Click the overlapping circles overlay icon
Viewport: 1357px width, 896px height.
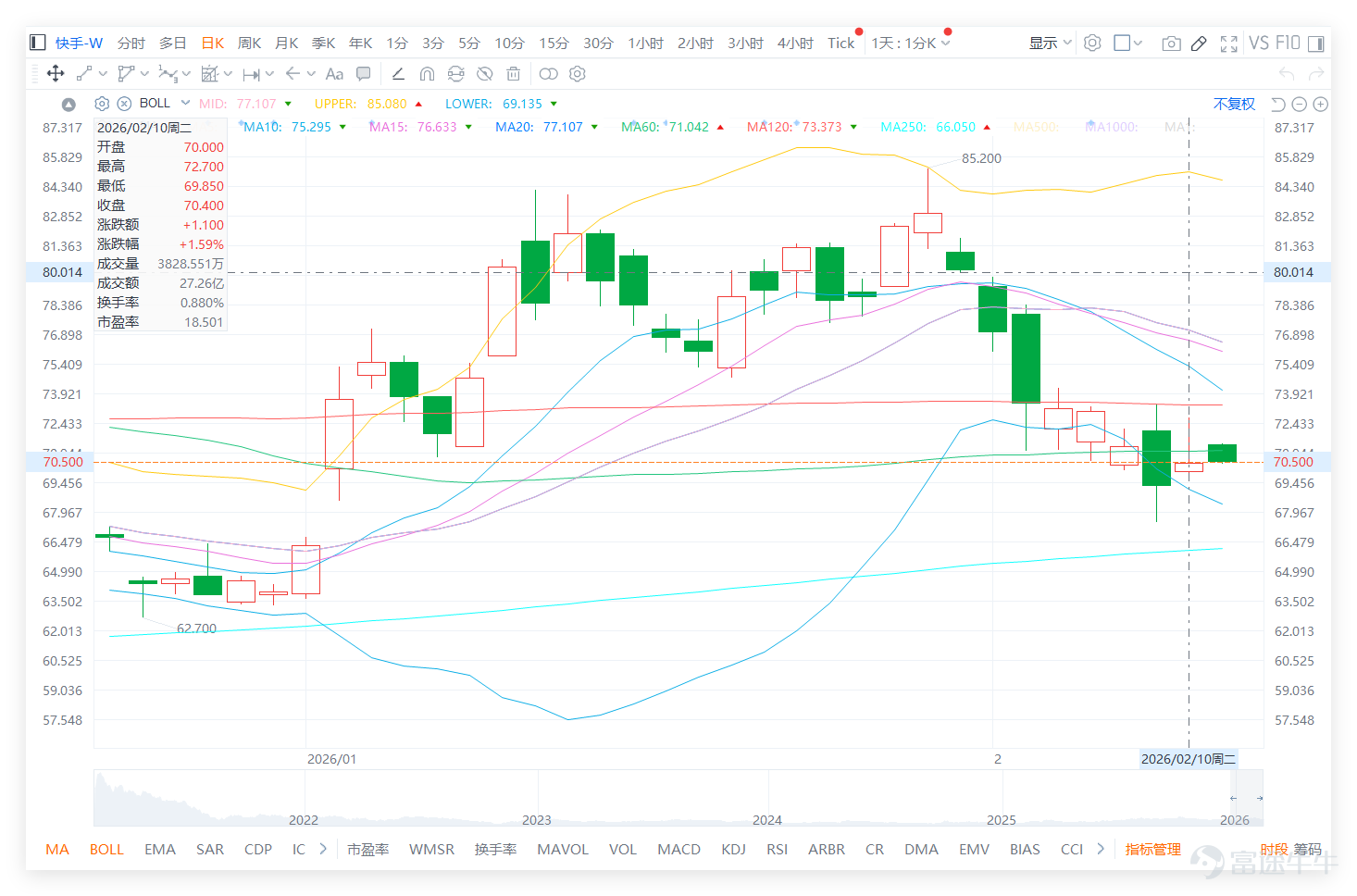click(549, 74)
